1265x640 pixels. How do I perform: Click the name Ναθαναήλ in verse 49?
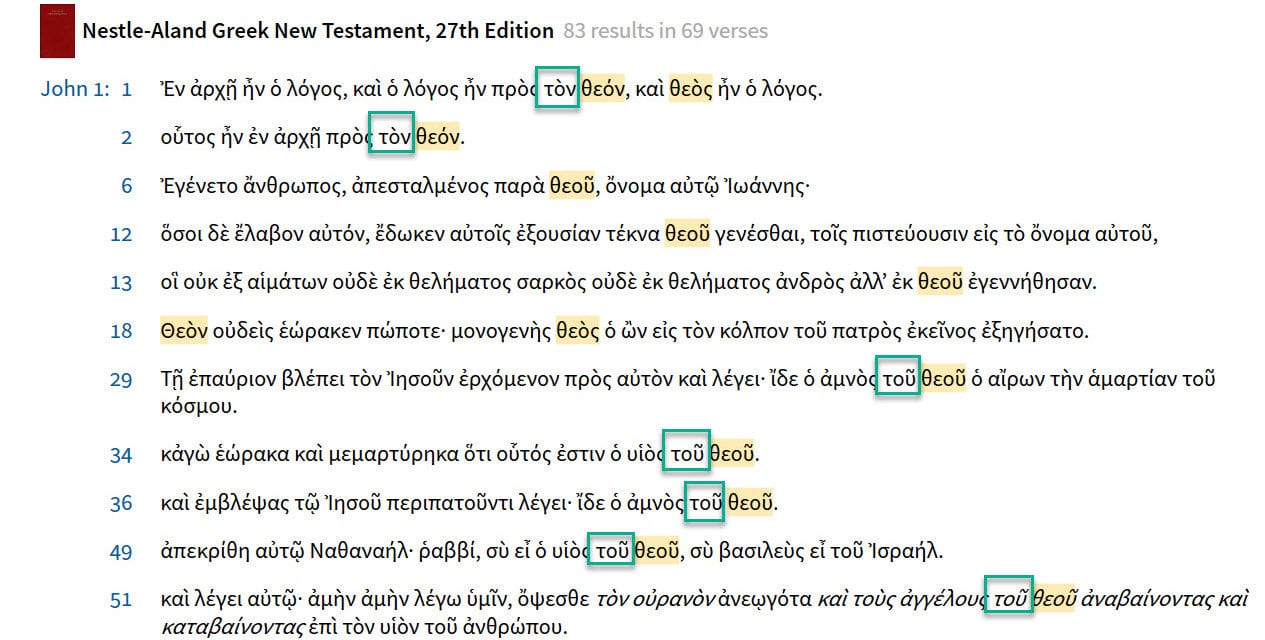(356, 551)
